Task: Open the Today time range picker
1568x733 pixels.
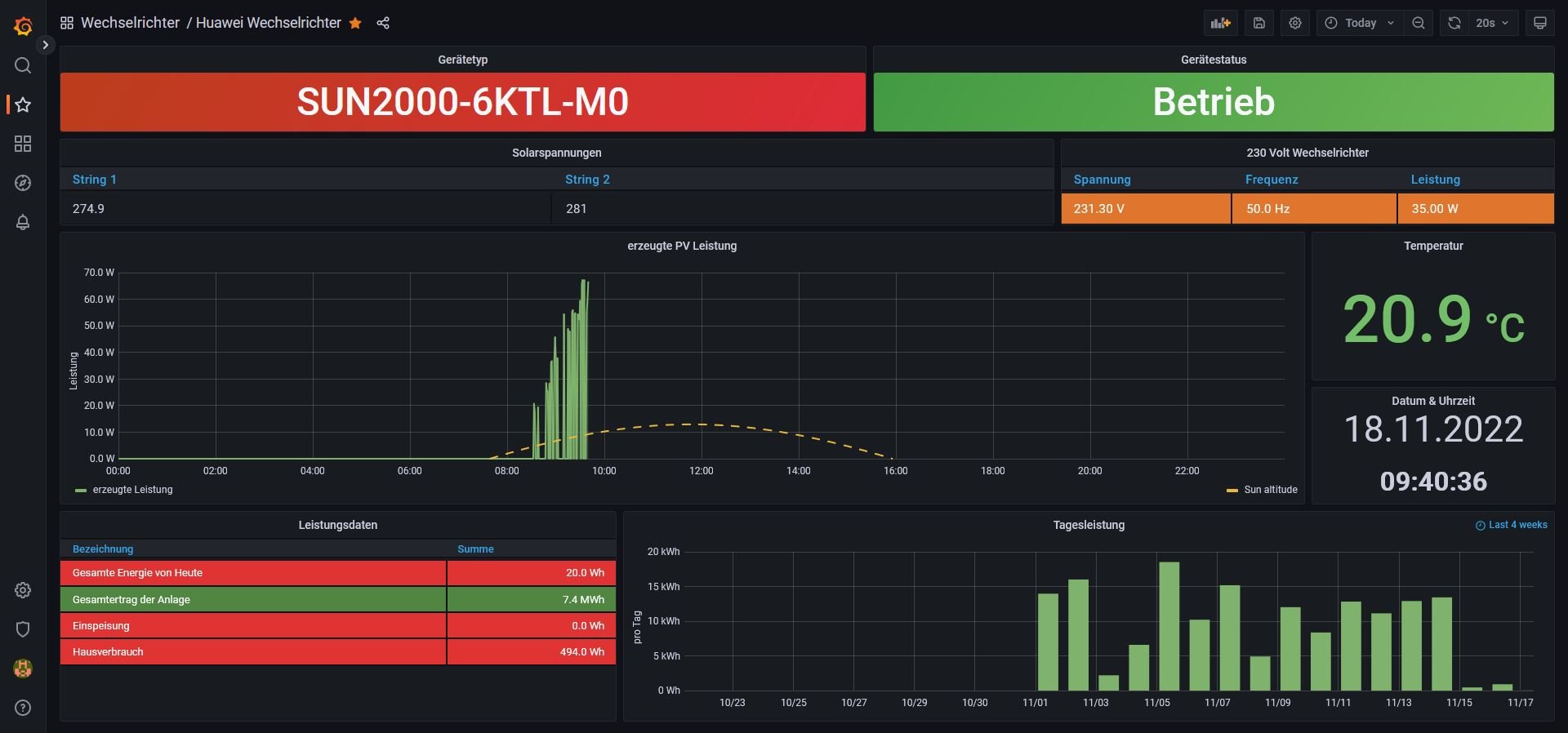Action: [1360, 23]
